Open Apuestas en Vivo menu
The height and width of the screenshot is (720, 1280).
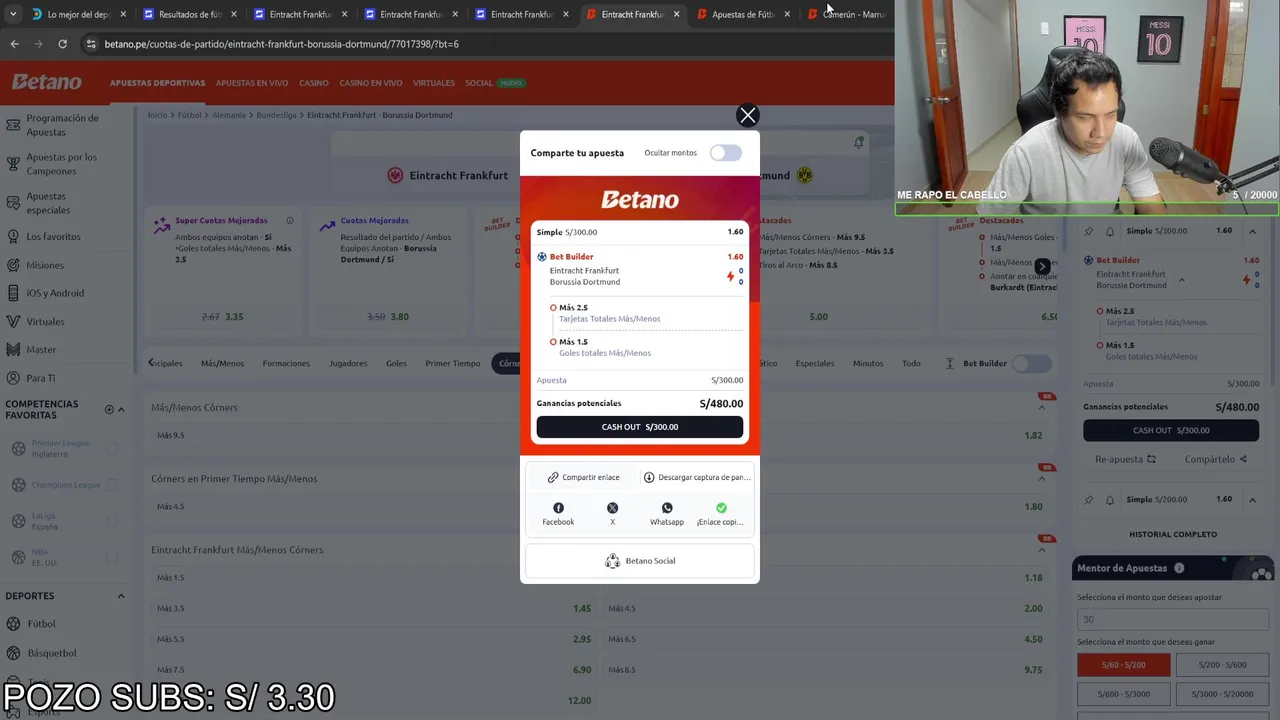[251, 83]
